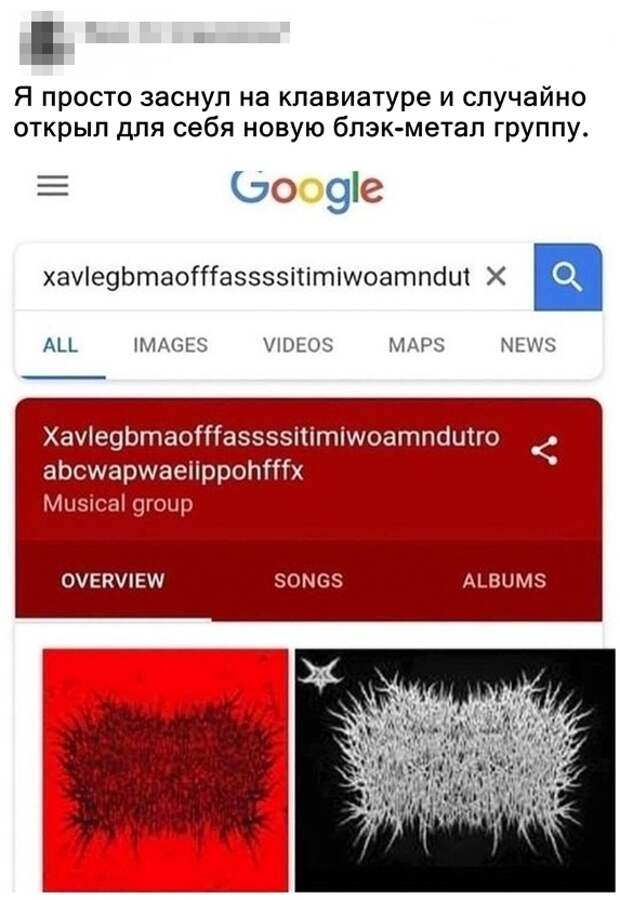This screenshot has width=620, height=900.
Task: Click the Xavlegbmaofff band name title
Action: 271,453
